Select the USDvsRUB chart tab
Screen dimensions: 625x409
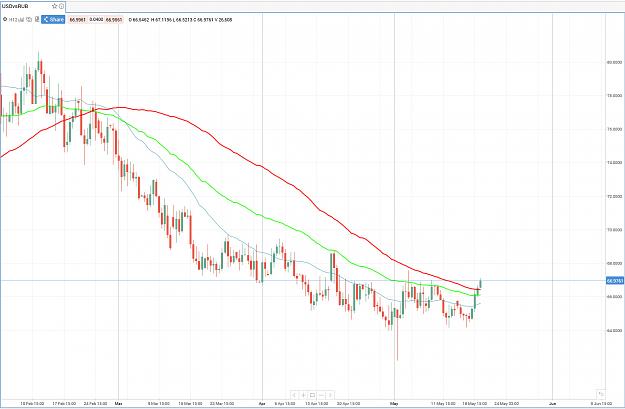pos(33,6)
